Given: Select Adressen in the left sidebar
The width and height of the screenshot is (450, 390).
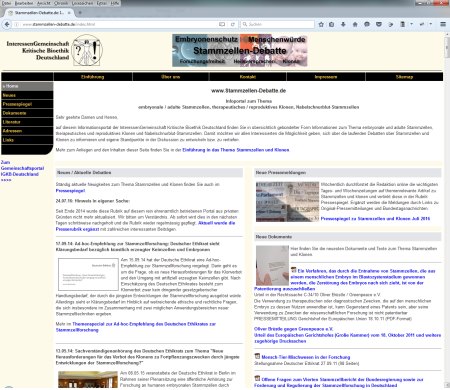Looking at the screenshot, I should (x=27, y=131).
